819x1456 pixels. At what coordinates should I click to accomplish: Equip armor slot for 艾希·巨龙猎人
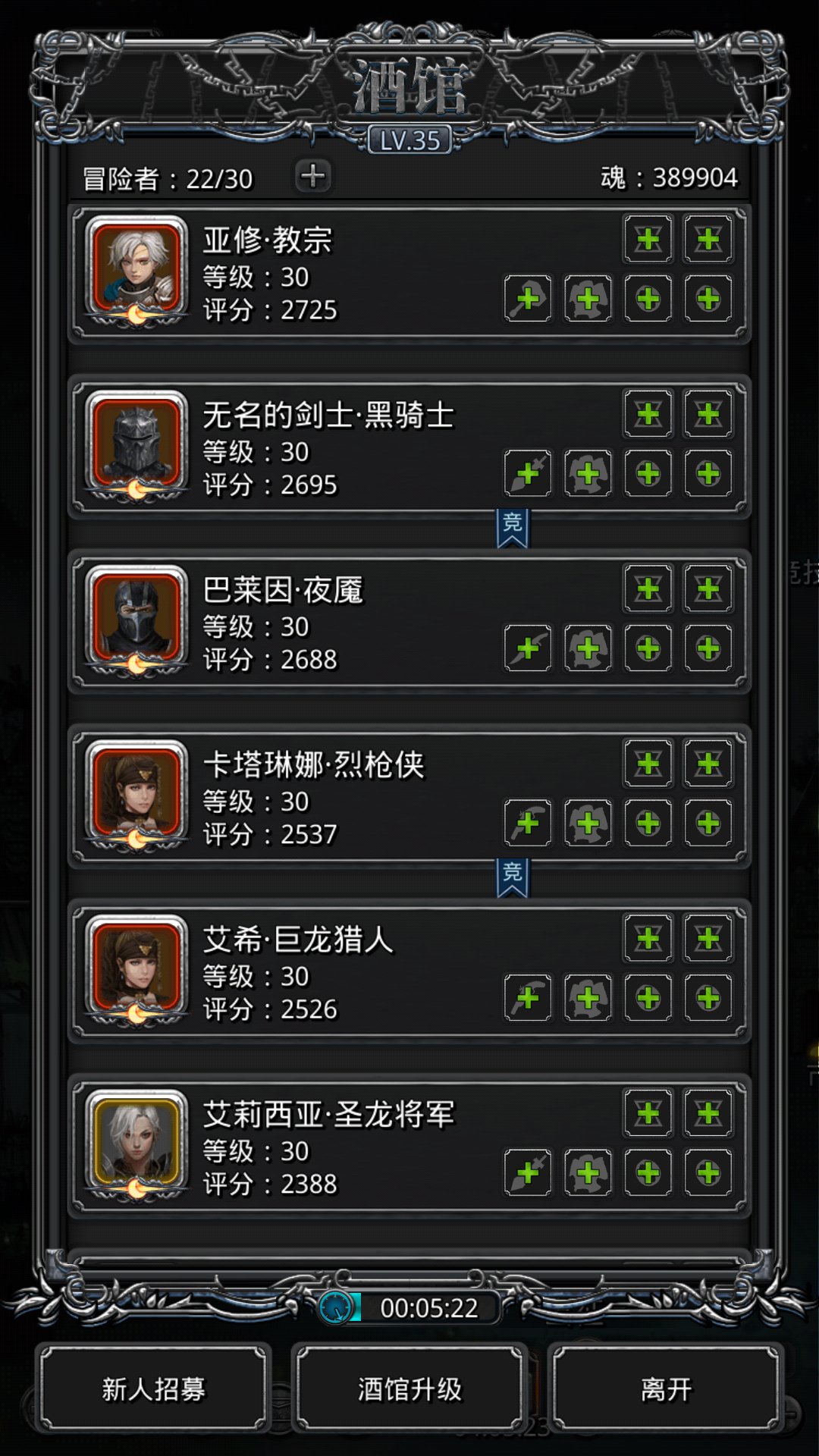pos(588,998)
